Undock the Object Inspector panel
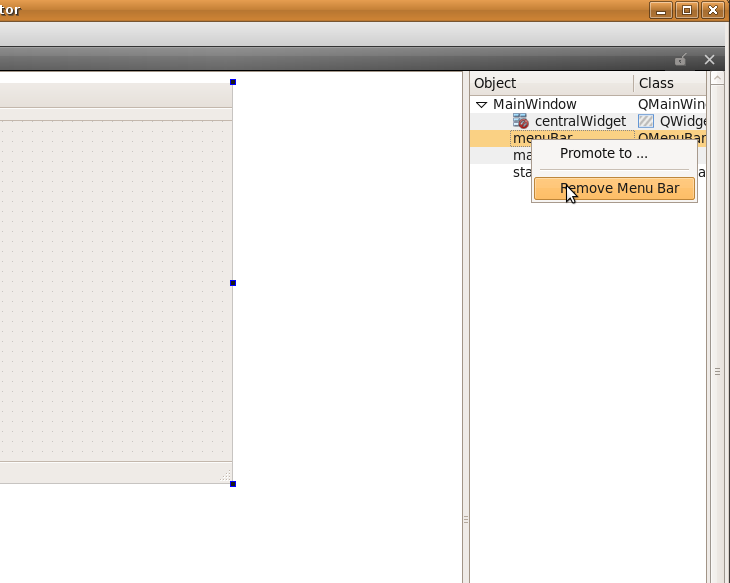Viewport: 730px width, 583px height. (681, 60)
